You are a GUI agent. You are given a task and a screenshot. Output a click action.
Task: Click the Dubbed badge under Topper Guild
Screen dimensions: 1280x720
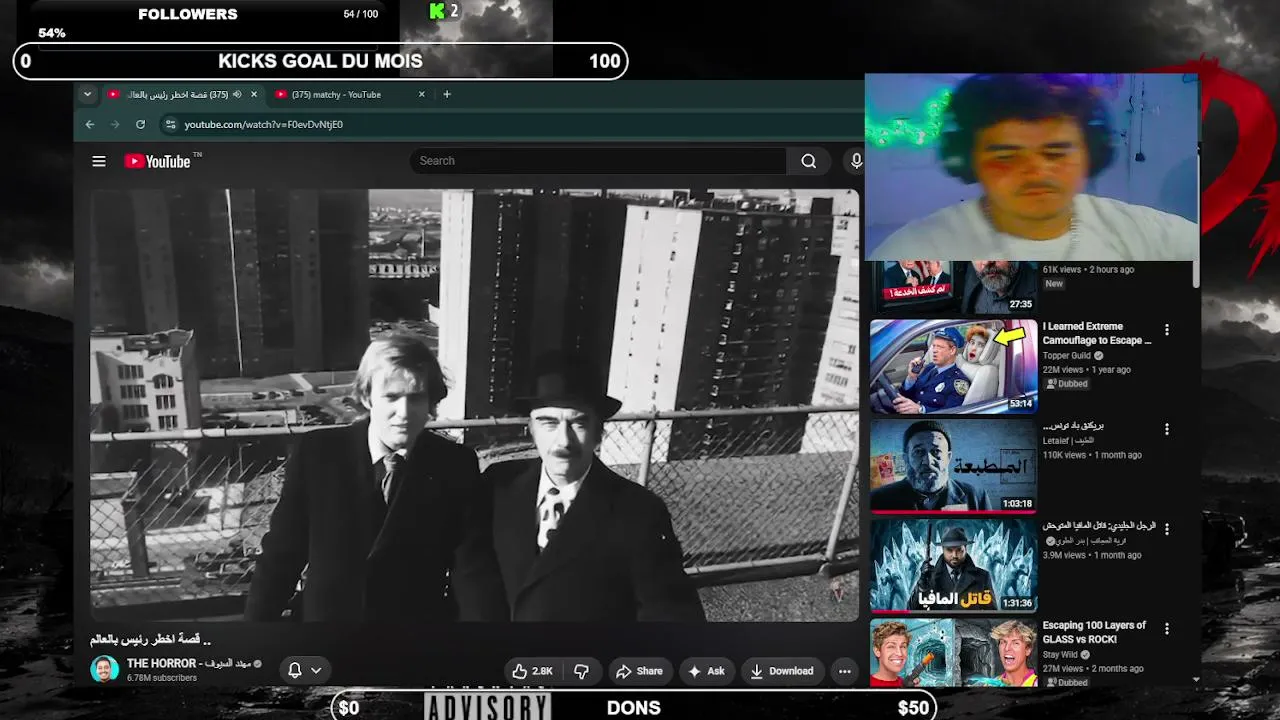point(1067,384)
